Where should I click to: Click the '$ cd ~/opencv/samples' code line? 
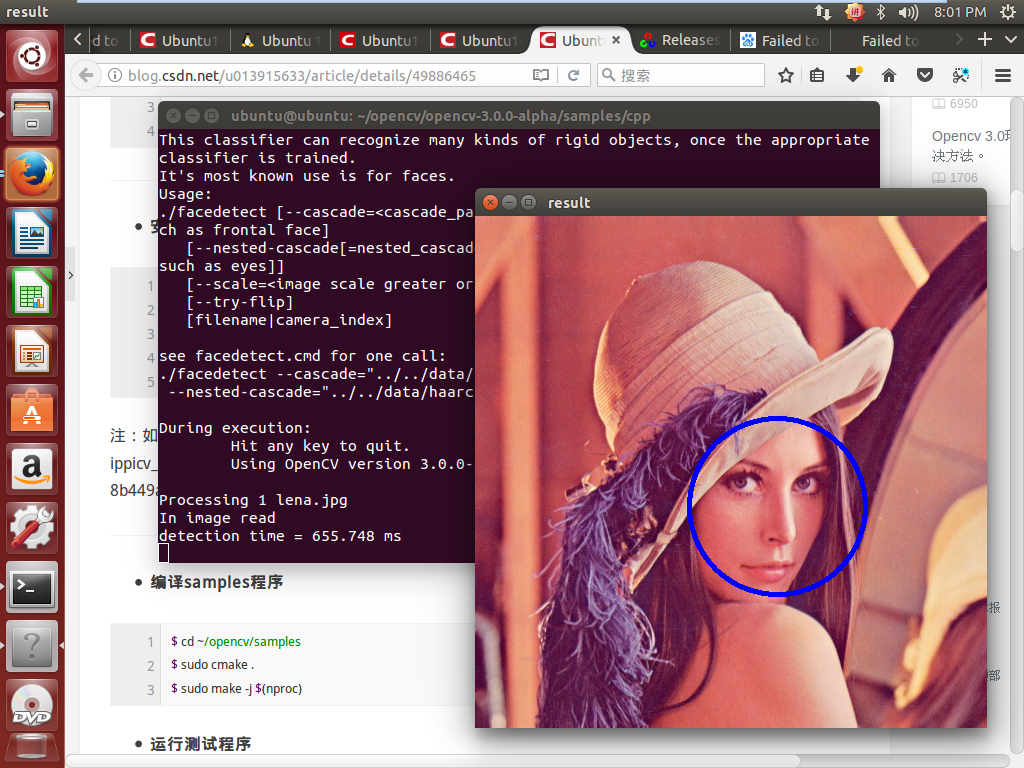coord(236,641)
